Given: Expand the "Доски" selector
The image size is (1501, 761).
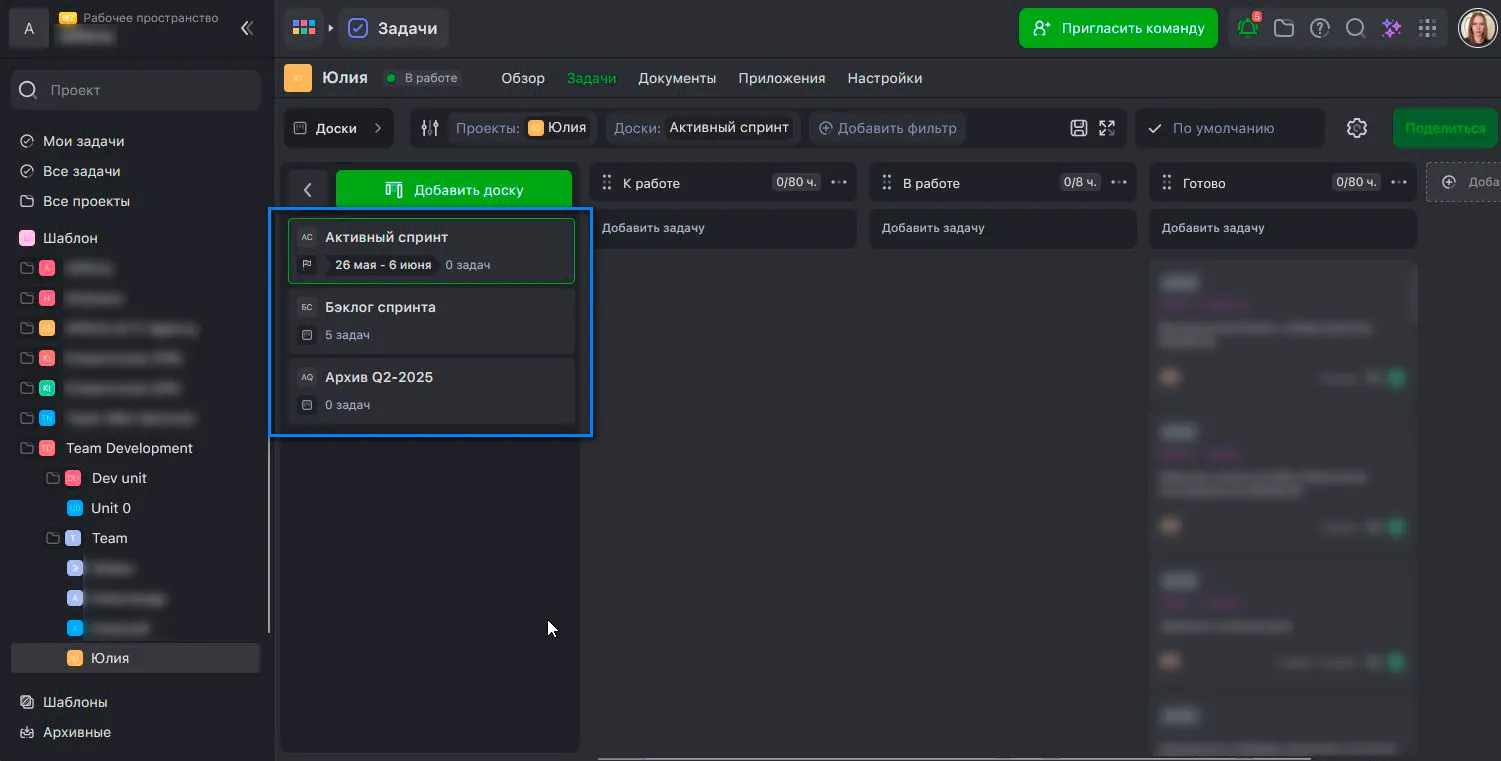Looking at the screenshot, I should point(338,128).
